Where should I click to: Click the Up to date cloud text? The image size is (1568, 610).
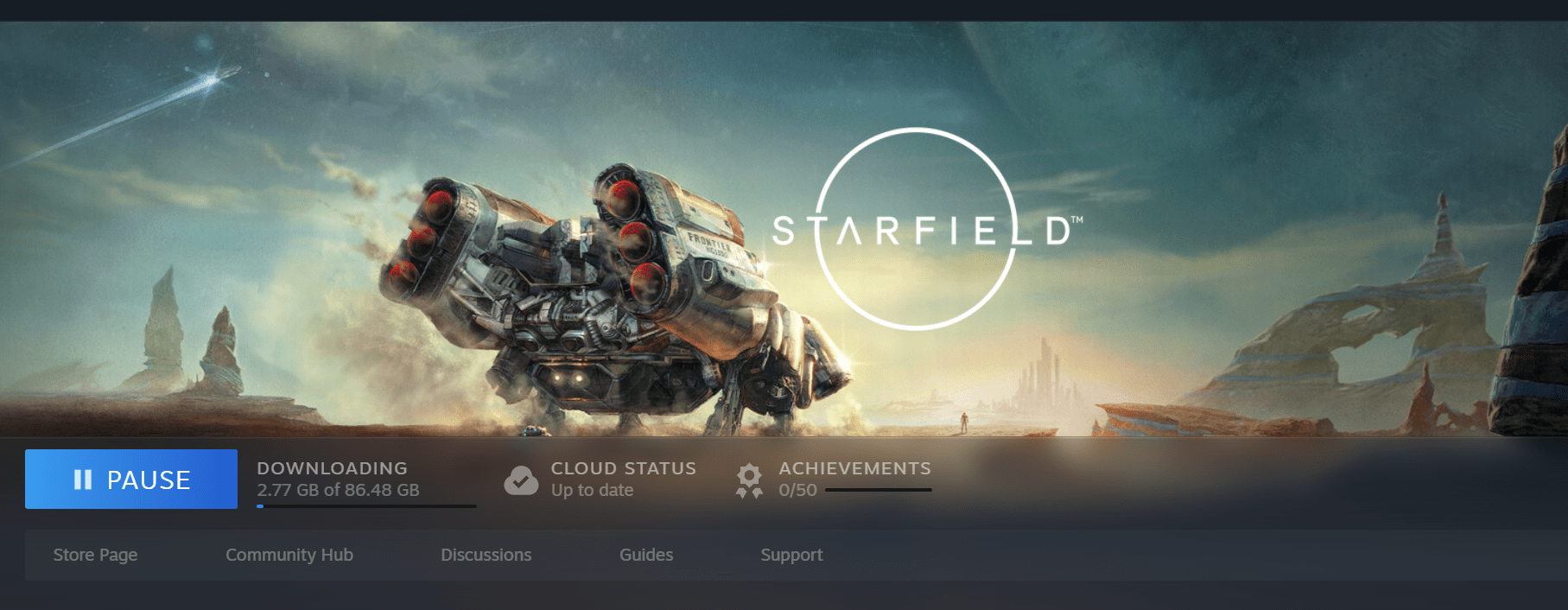[x=593, y=490]
